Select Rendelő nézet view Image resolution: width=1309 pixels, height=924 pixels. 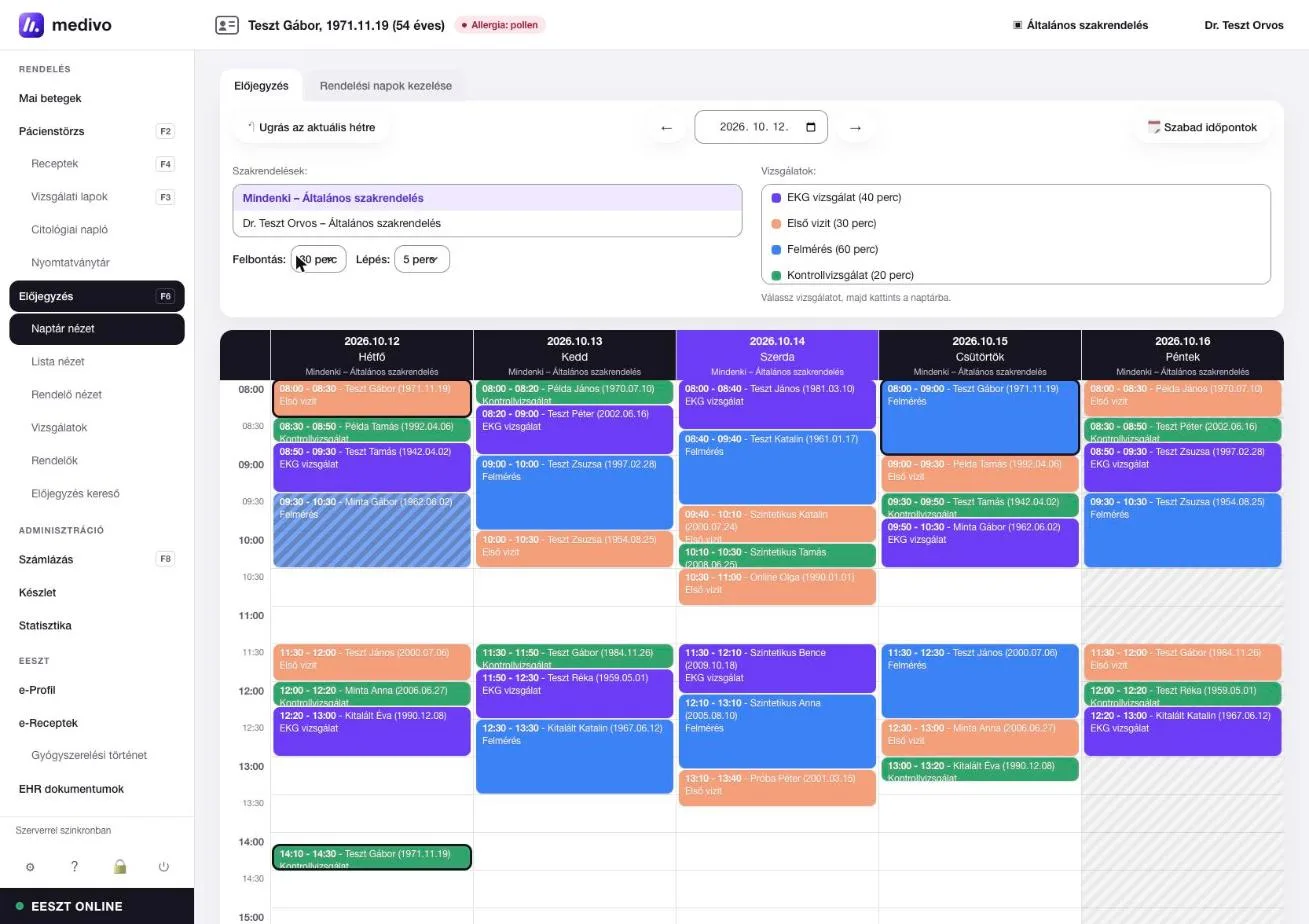[97, 395]
